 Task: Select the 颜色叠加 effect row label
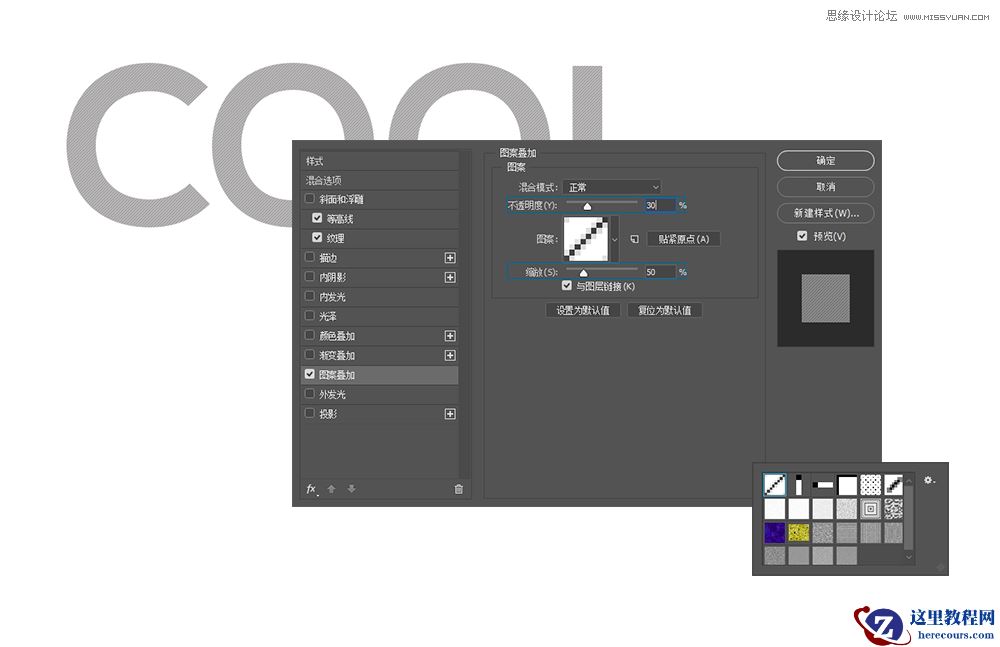(337, 336)
